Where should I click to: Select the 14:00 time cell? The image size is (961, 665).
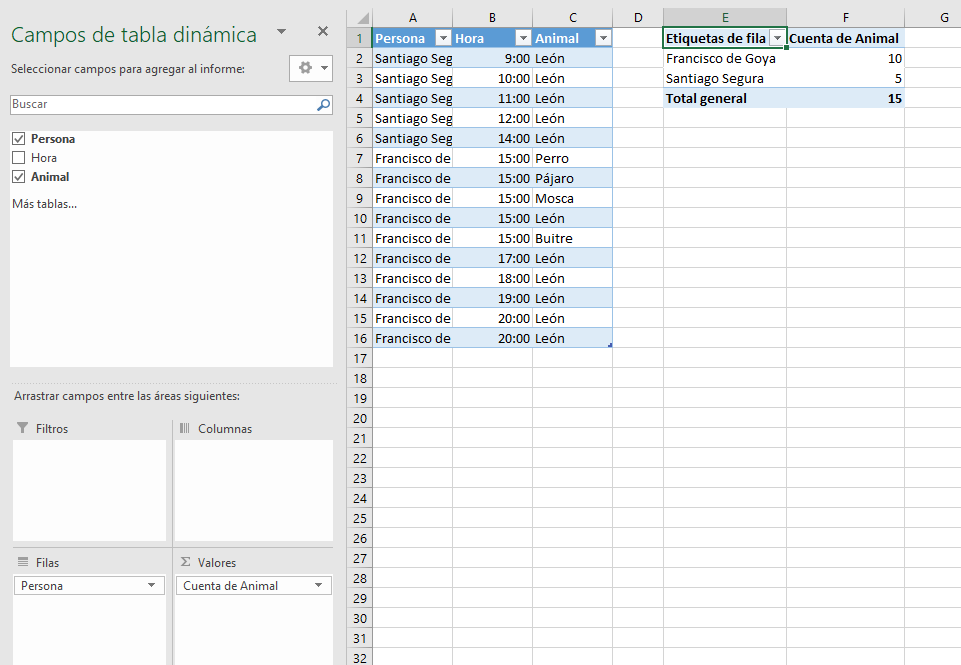pos(492,139)
